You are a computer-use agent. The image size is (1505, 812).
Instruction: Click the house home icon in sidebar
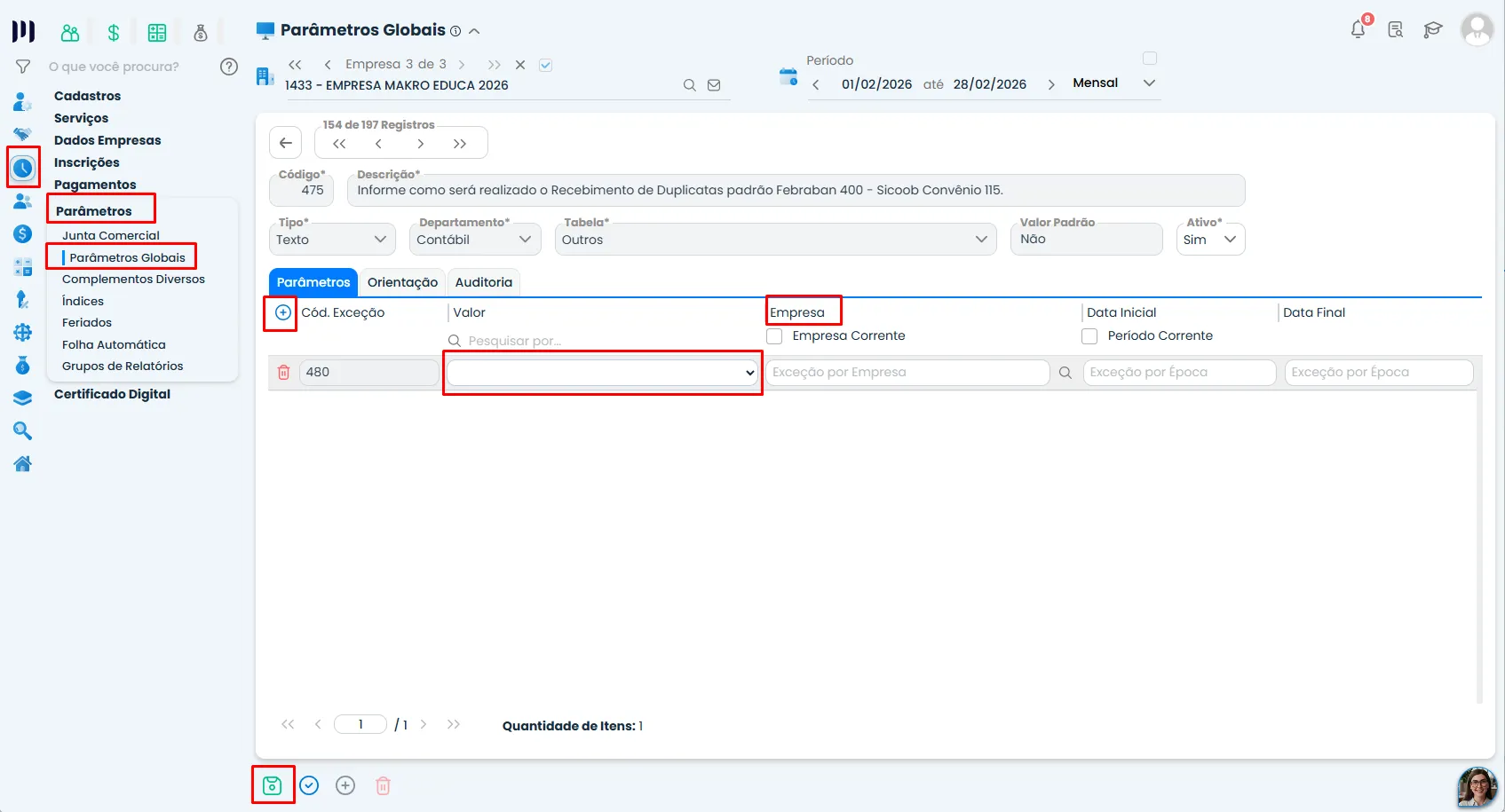23,463
